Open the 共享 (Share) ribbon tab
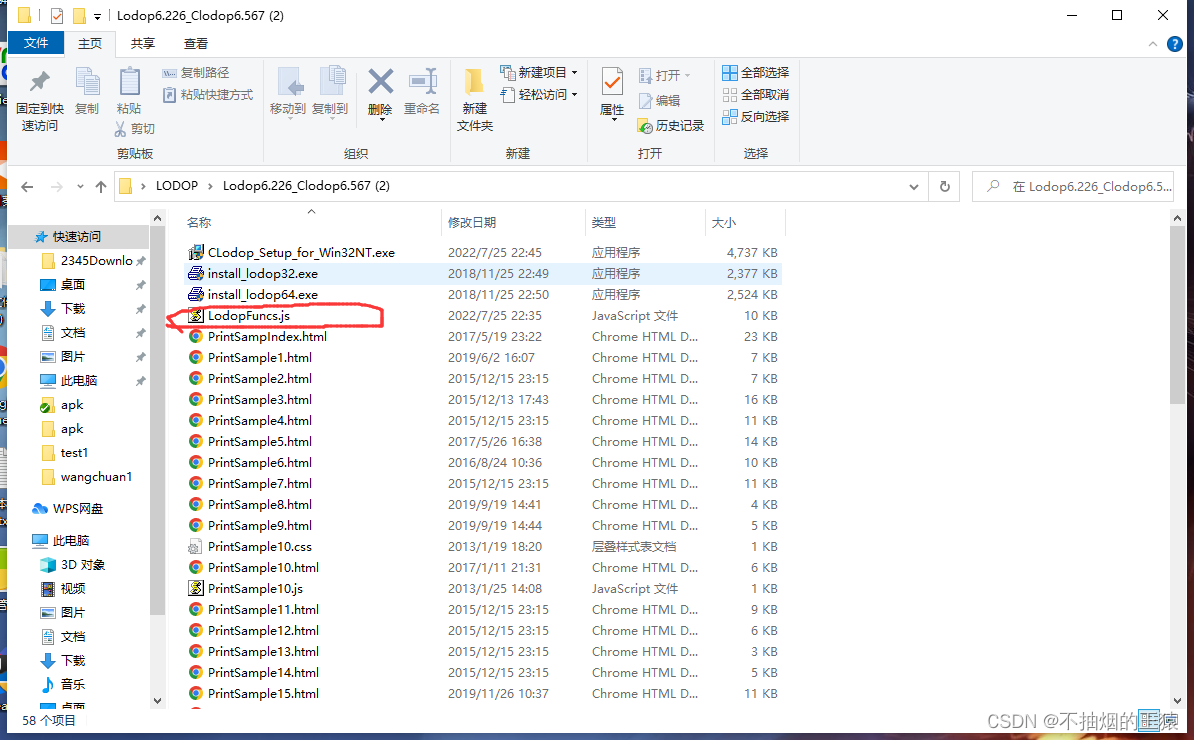The height and width of the screenshot is (740, 1194). tap(142, 43)
